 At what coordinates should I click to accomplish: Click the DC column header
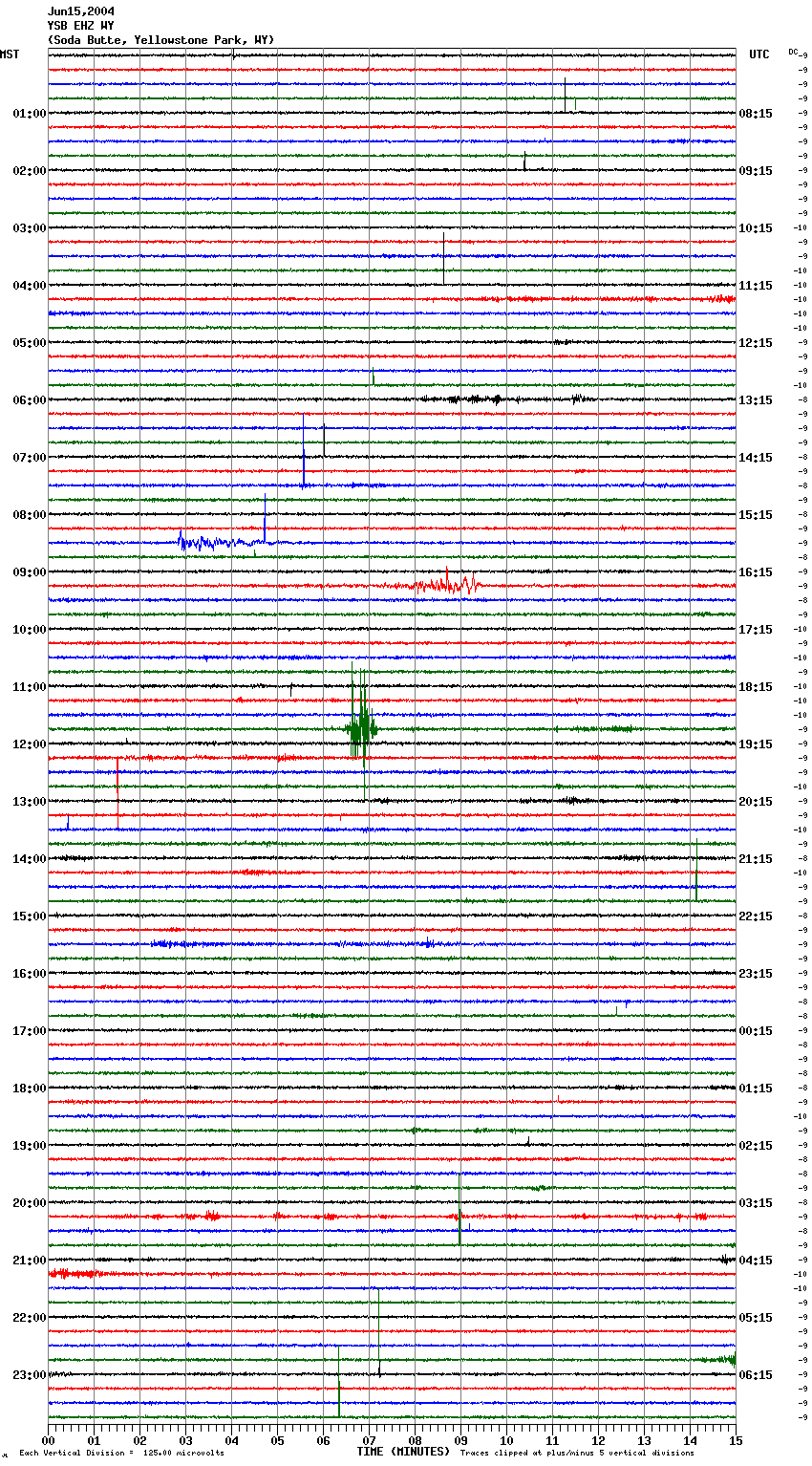(793, 52)
